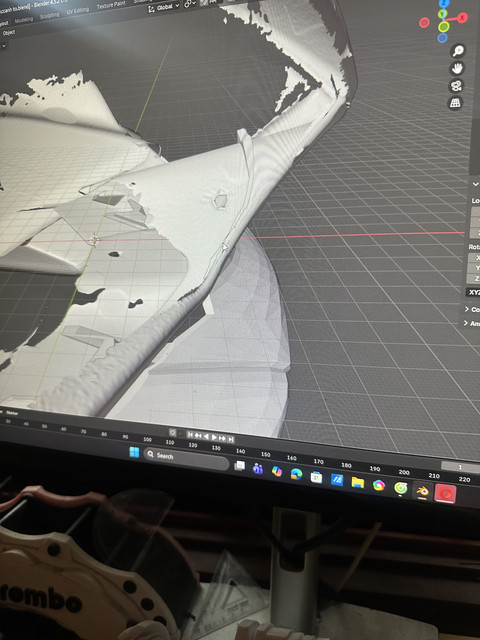Switch to the Texture Paint workspace tab
This screenshot has width=480, height=640.
111,5
